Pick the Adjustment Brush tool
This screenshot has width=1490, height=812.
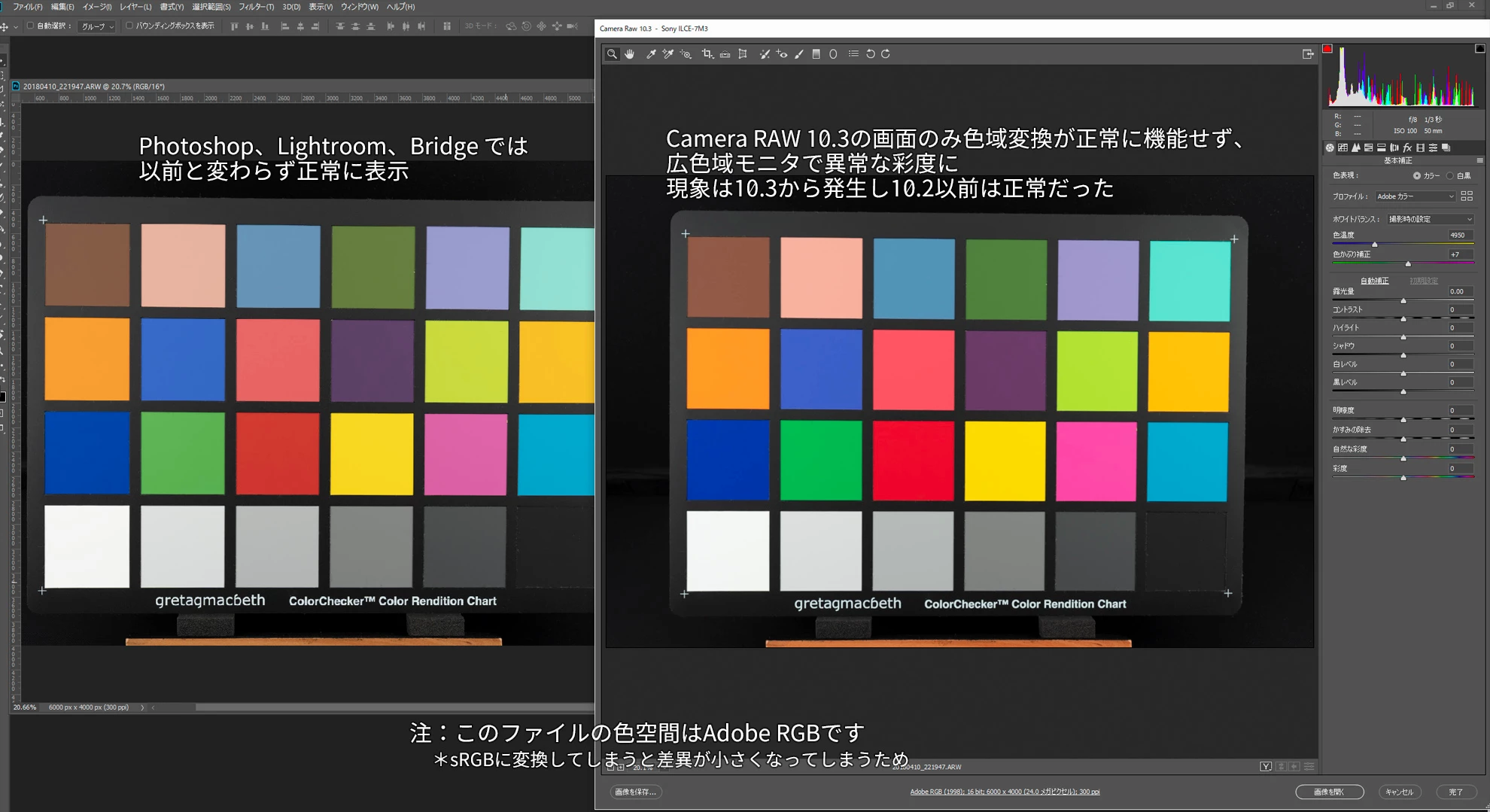(799, 54)
